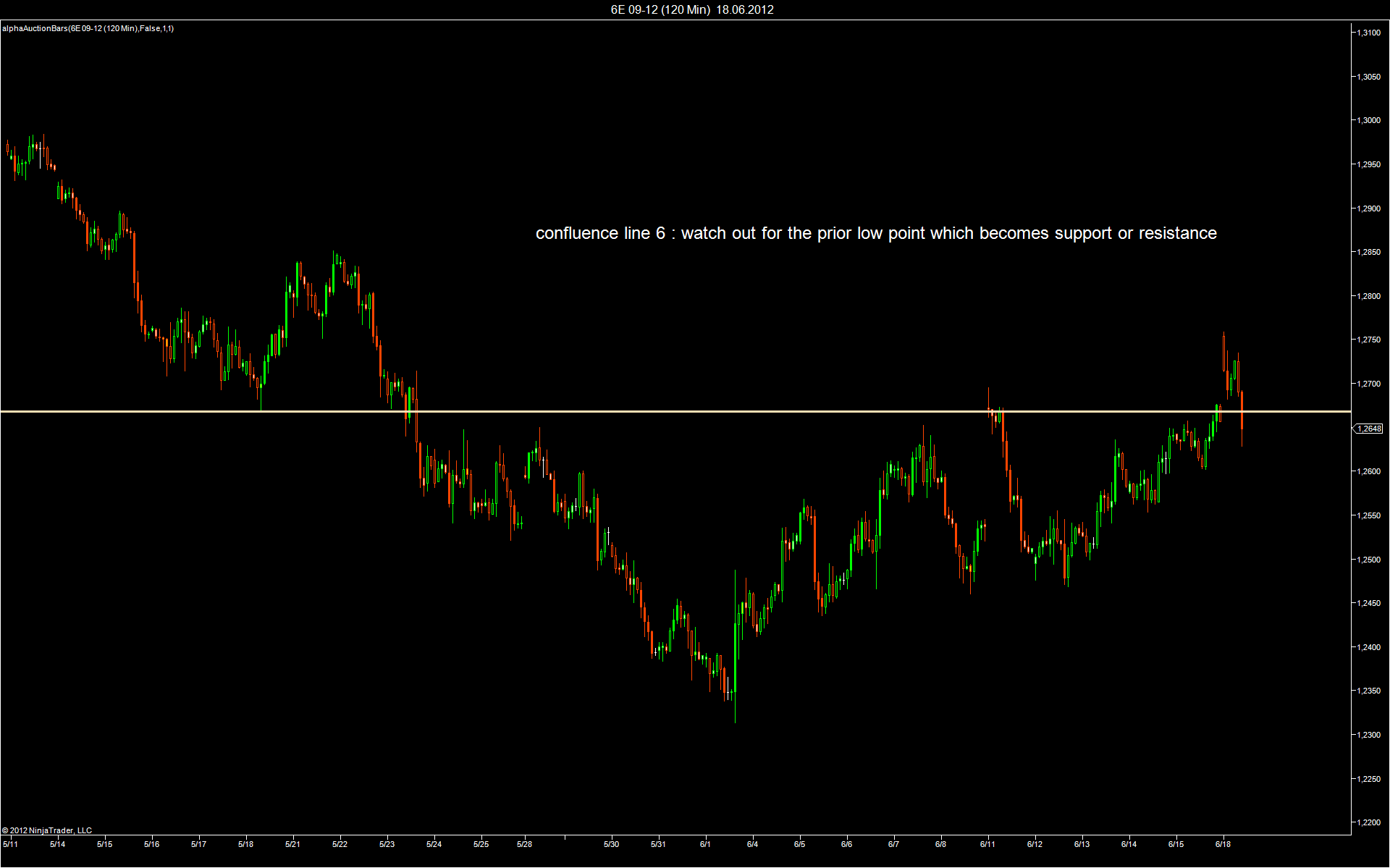
Task: Click the 1,3000 price axis label
Action: (x=1368, y=120)
